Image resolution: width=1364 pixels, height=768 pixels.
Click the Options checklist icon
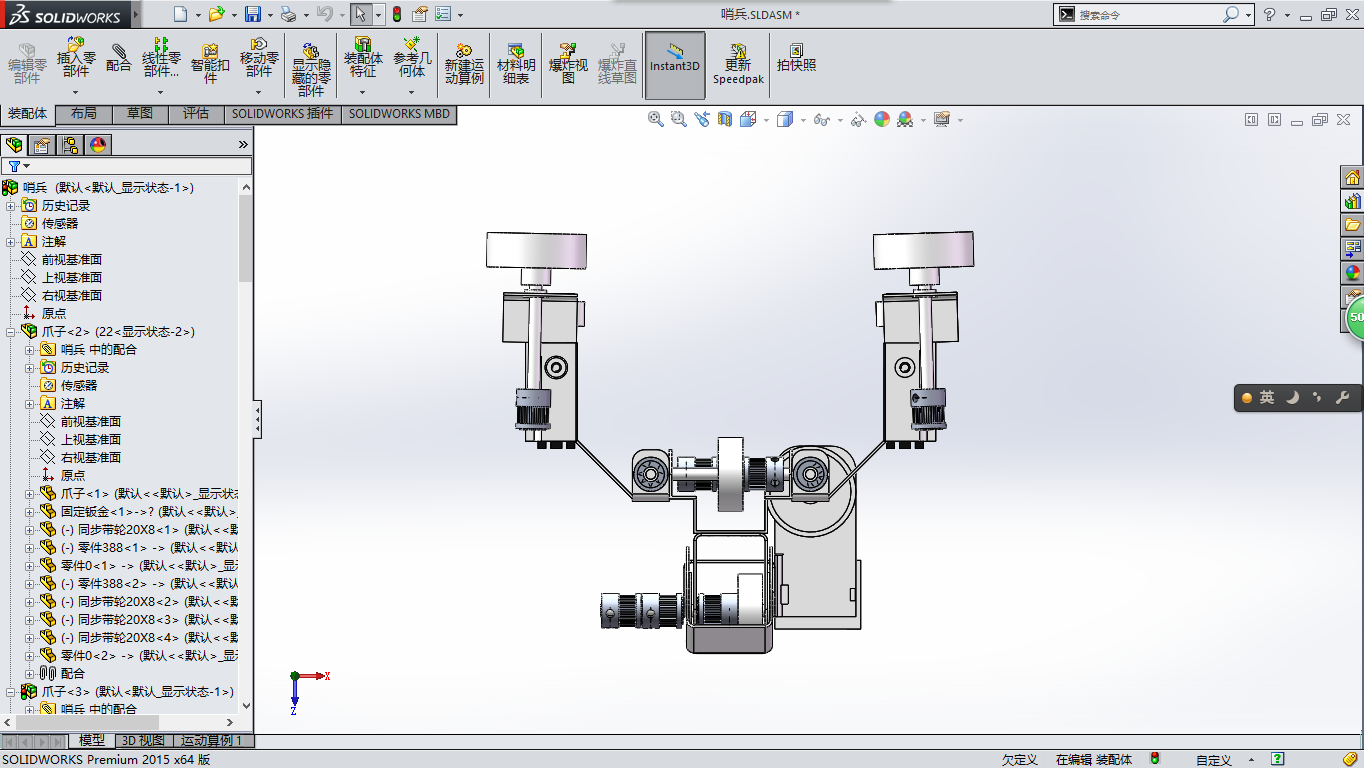[x=443, y=14]
